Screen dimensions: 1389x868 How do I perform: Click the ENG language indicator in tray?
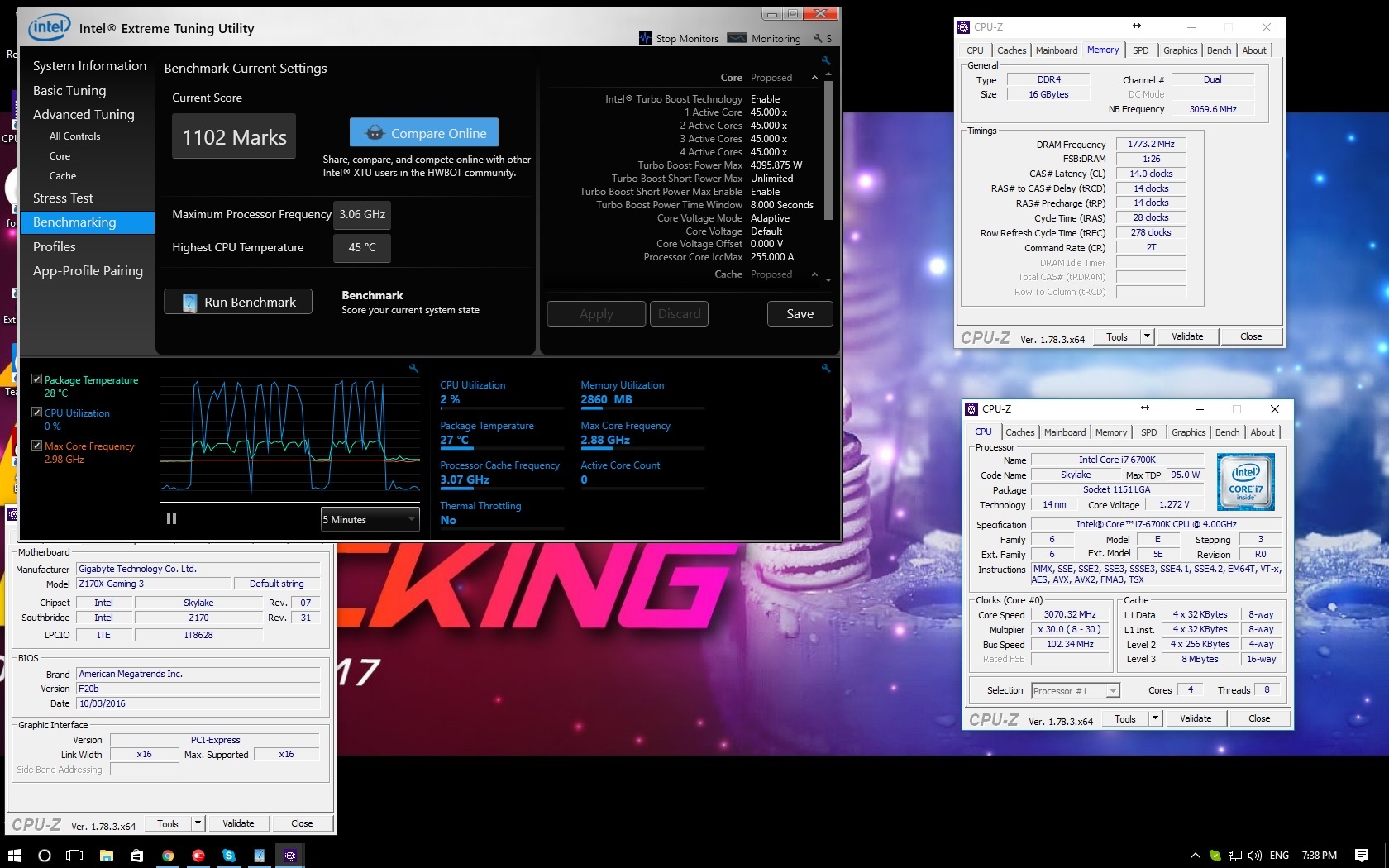[1279, 856]
